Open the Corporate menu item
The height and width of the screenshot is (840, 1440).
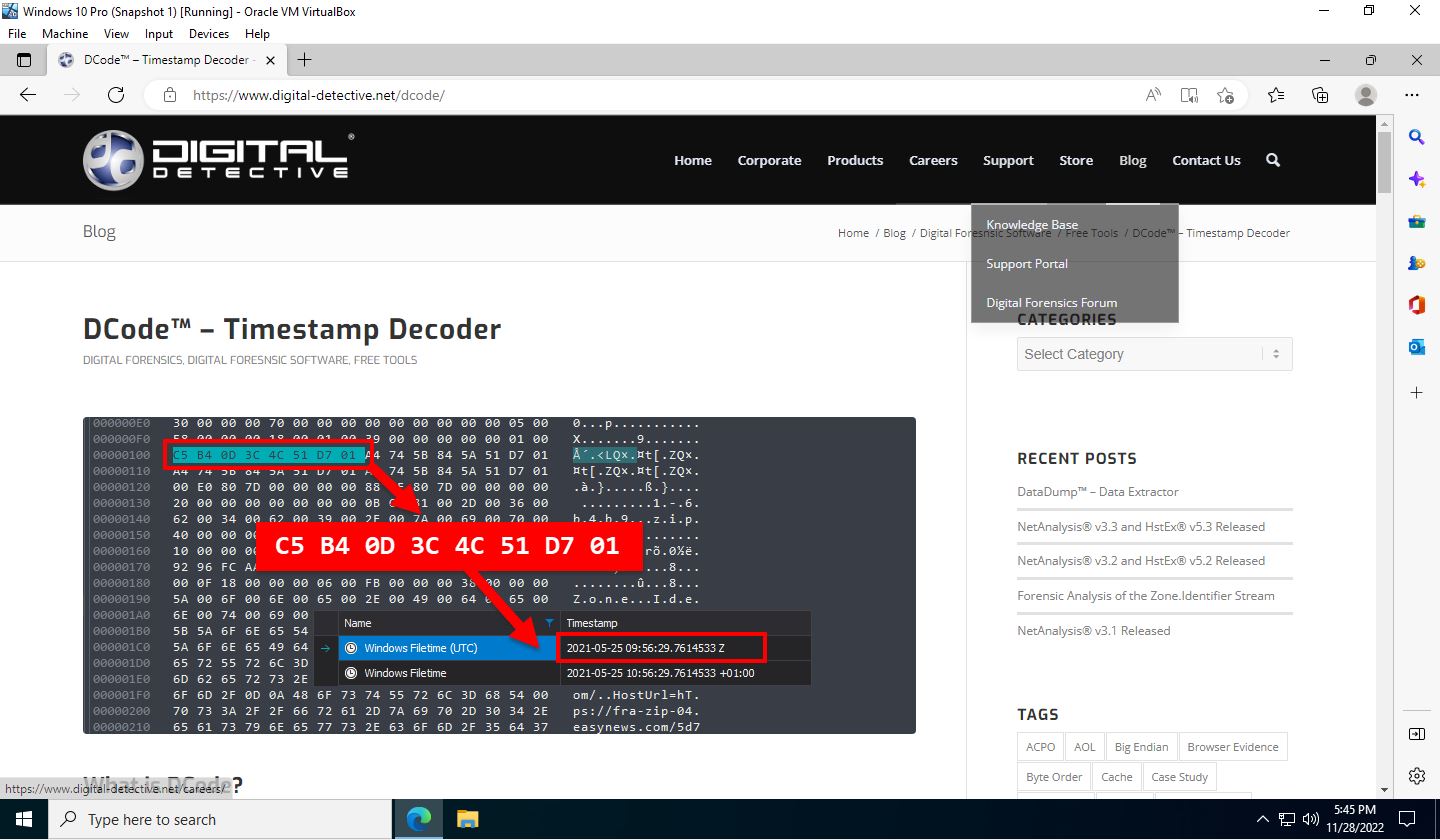click(x=769, y=160)
